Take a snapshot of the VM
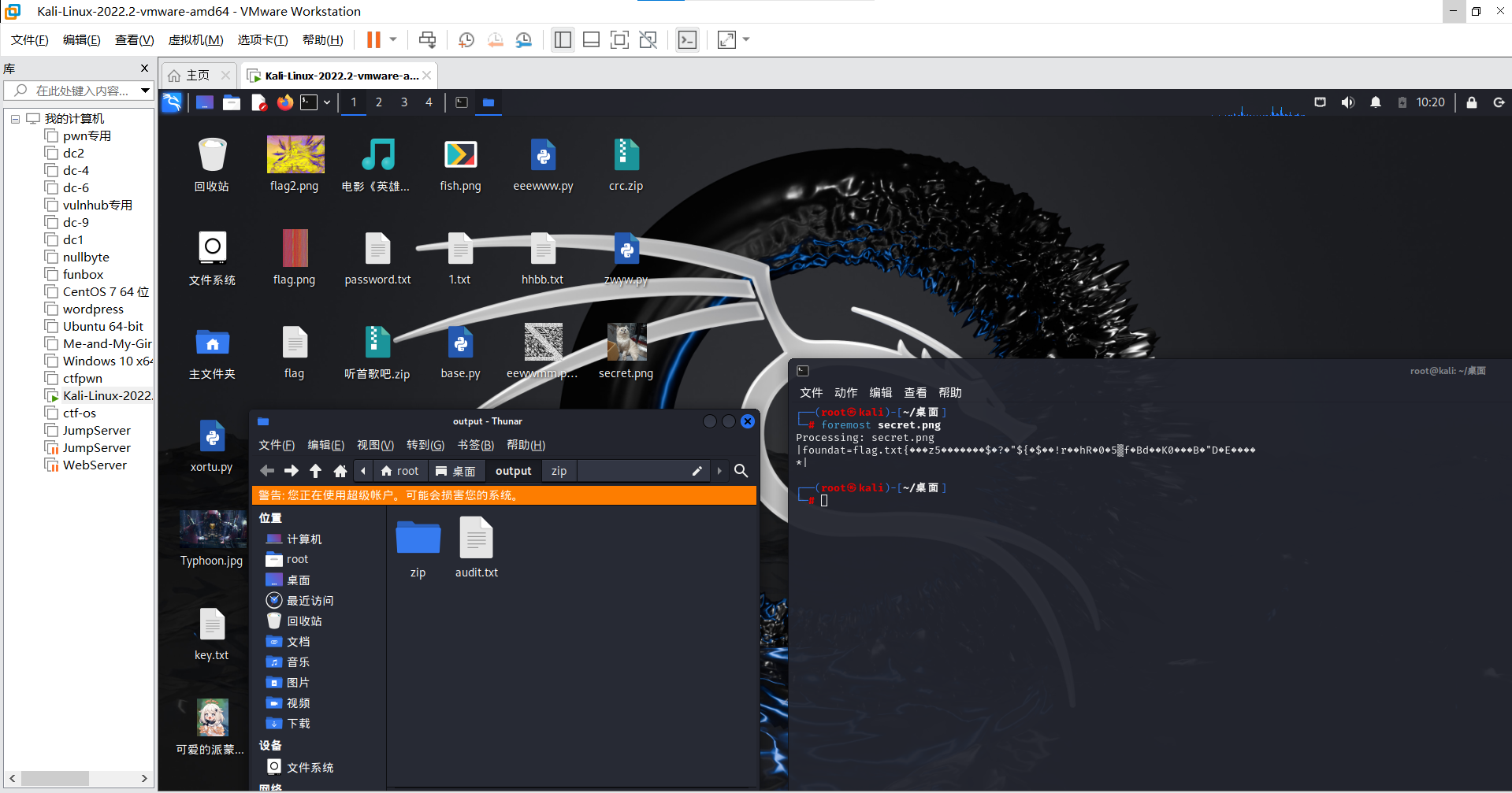This screenshot has height=793, width=1512. click(x=466, y=40)
